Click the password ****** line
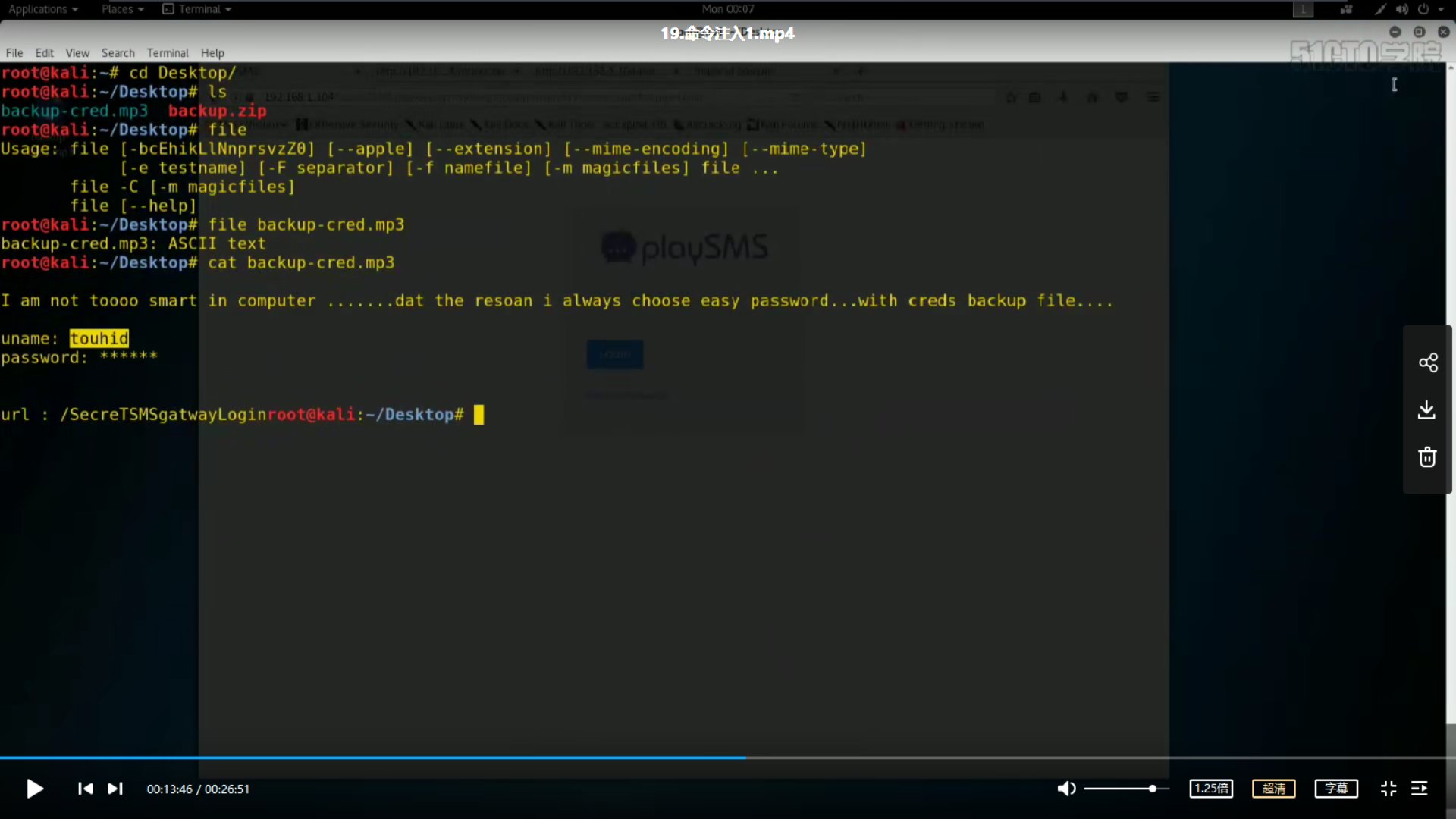Screen dimensions: 1456x819 click(79, 357)
